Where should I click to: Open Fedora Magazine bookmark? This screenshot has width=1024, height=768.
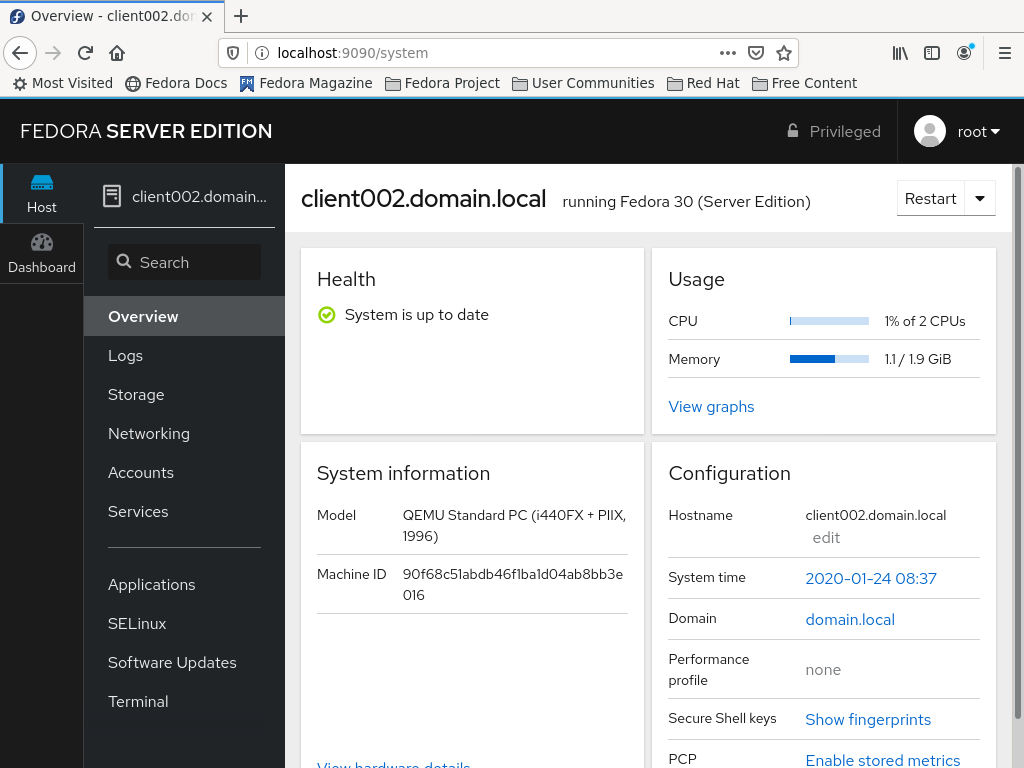tap(306, 83)
